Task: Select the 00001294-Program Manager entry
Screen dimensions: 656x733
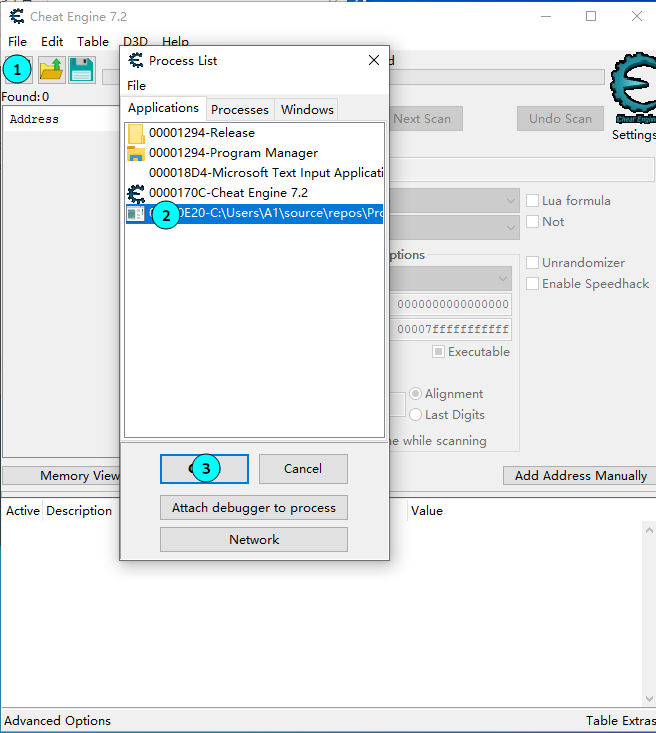Action: click(x=254, y=153)
